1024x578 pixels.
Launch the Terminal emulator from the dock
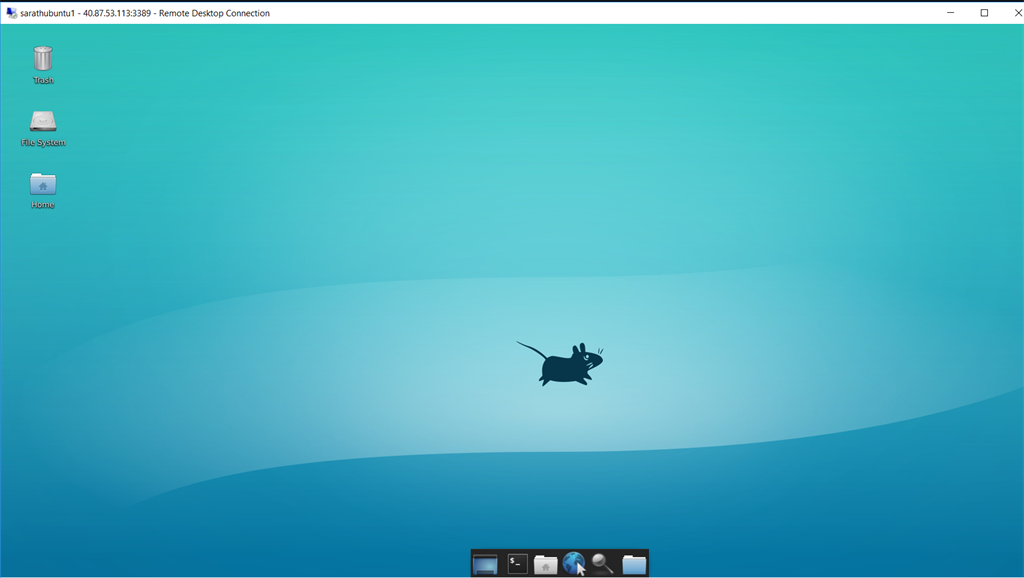point(517,563)
